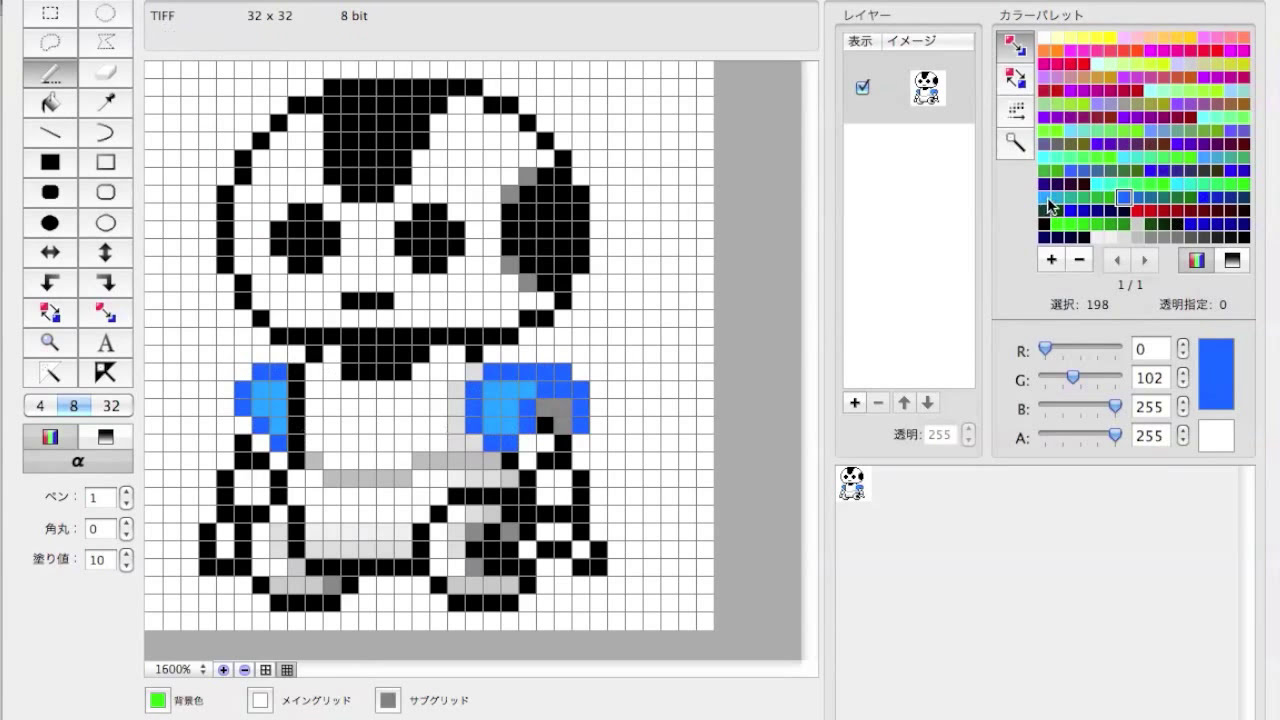Click the corner radius stepper

tap(126, 529)
